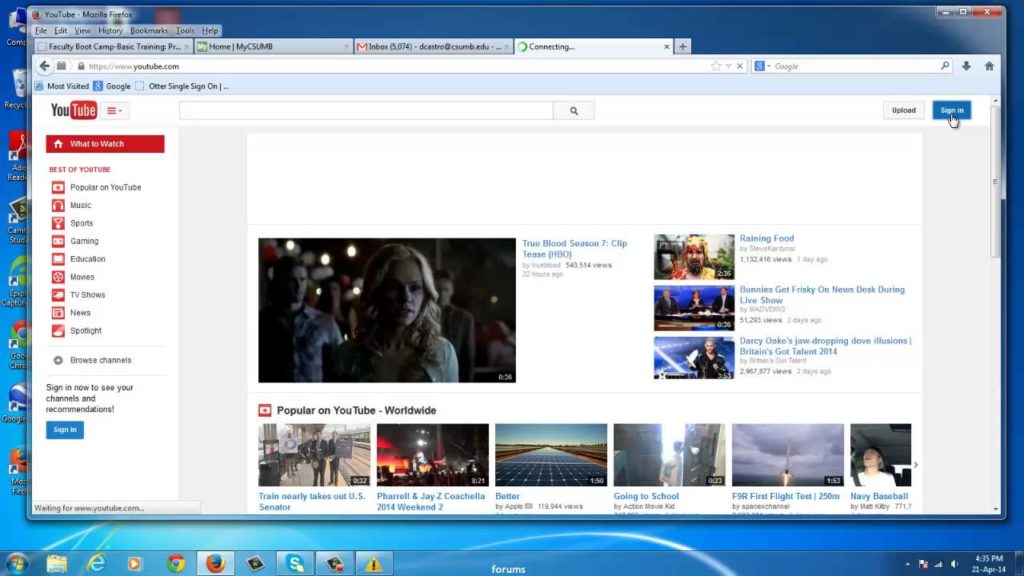Screen dimensions: 1024x576
Task: Open Pharrell & Jay-Z Coachella video link
Action: pos(431,502)
